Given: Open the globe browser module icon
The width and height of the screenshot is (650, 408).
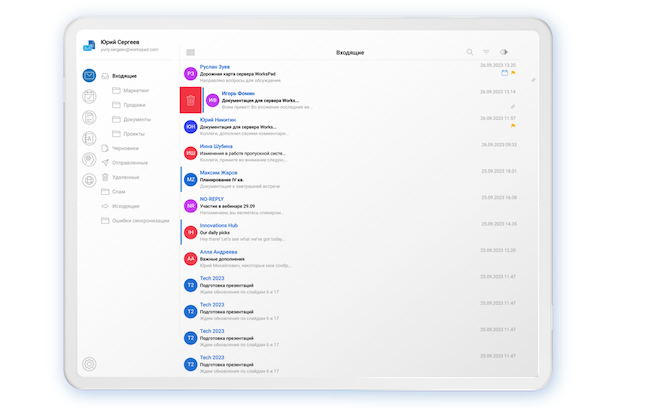Looking at the screenshot, I should tap(89, 180).
